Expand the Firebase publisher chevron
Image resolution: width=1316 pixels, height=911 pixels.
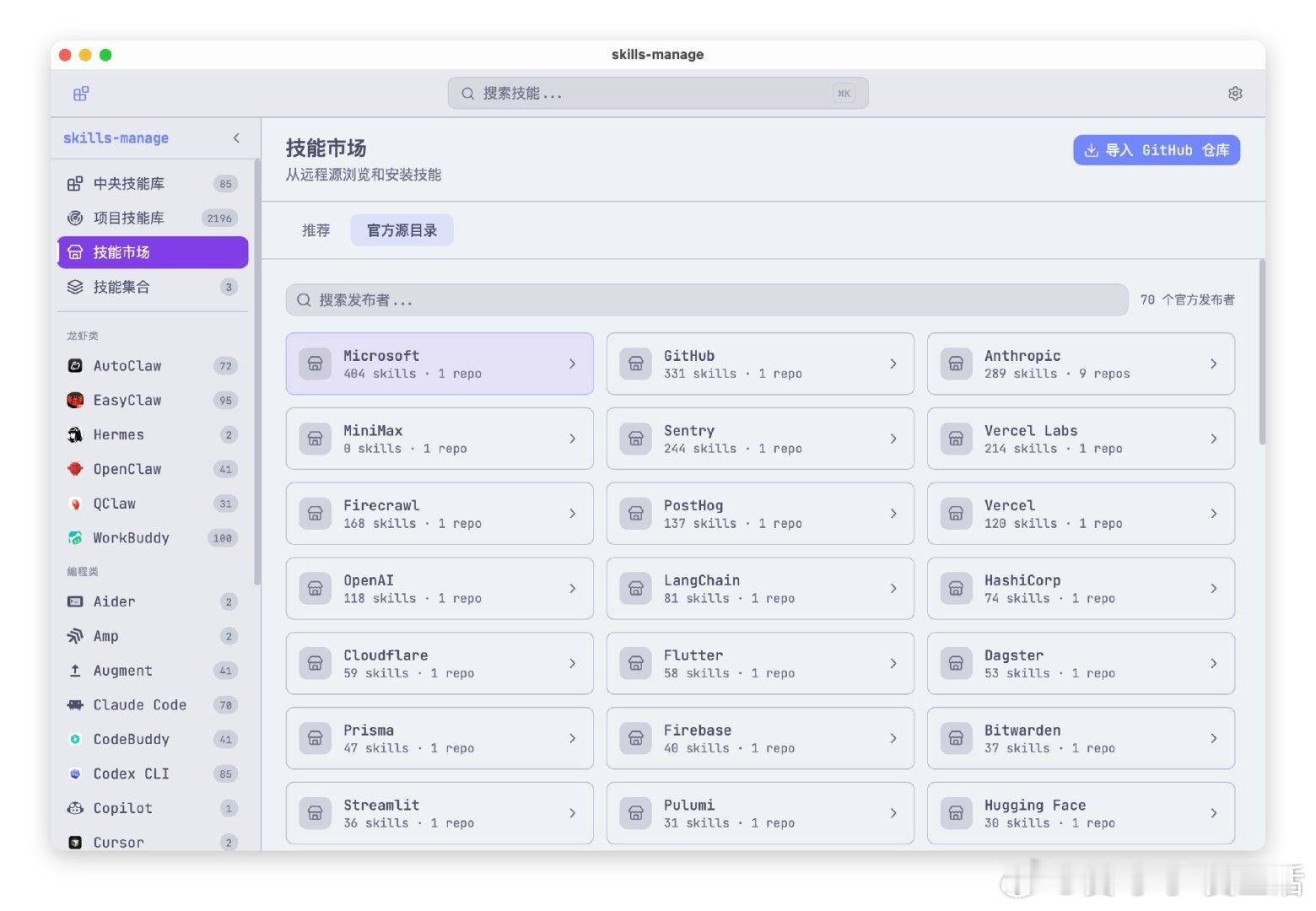(x=893, y=738)
